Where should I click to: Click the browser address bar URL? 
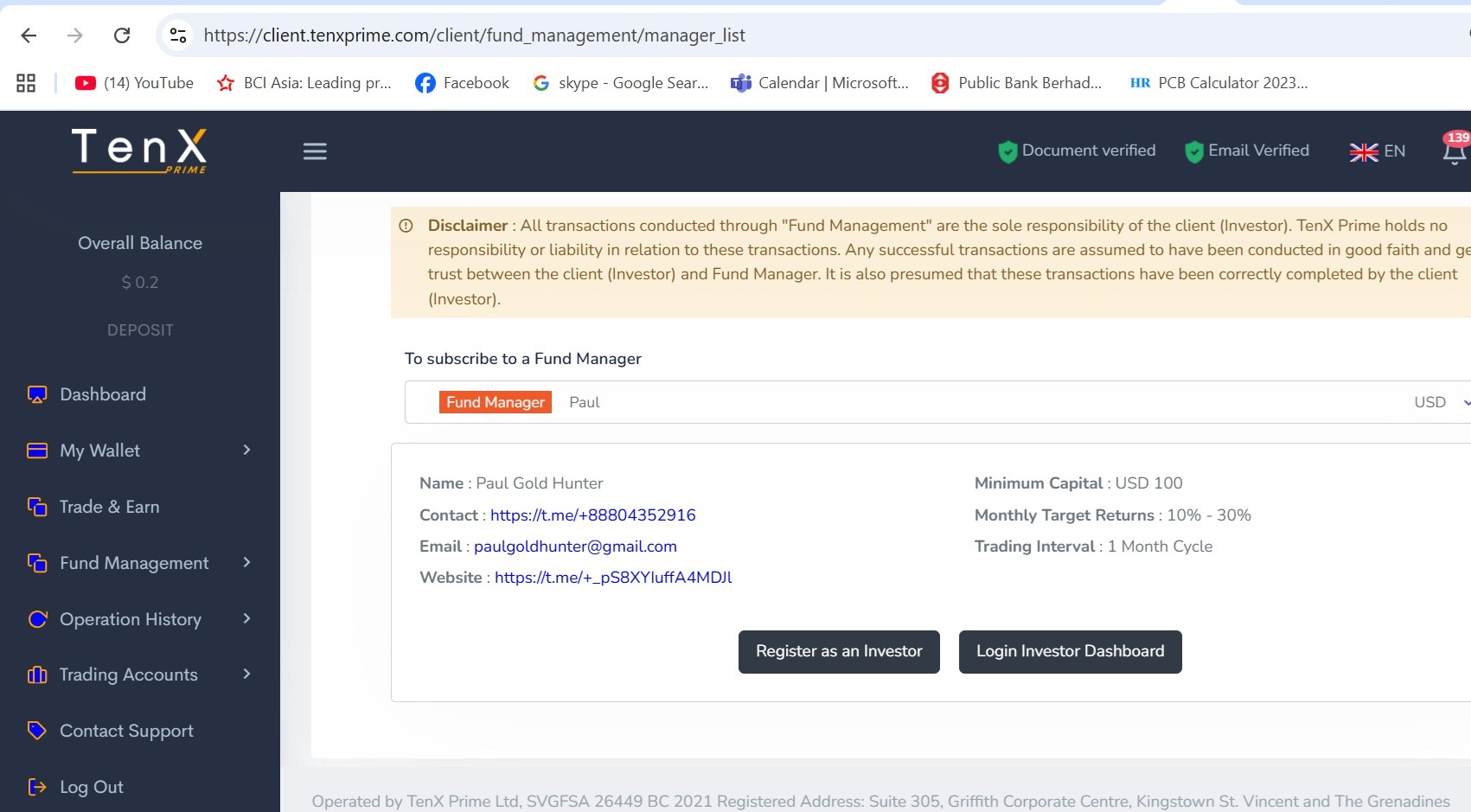tap(474, 35)
